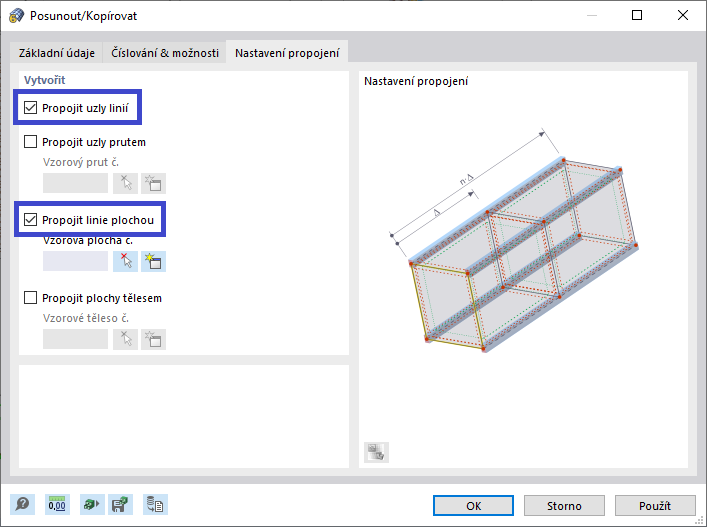This screenshot has height=527, width=707.
Task: Click the database copy icon in bottom toolbar
Action: [x=156, y=504]
